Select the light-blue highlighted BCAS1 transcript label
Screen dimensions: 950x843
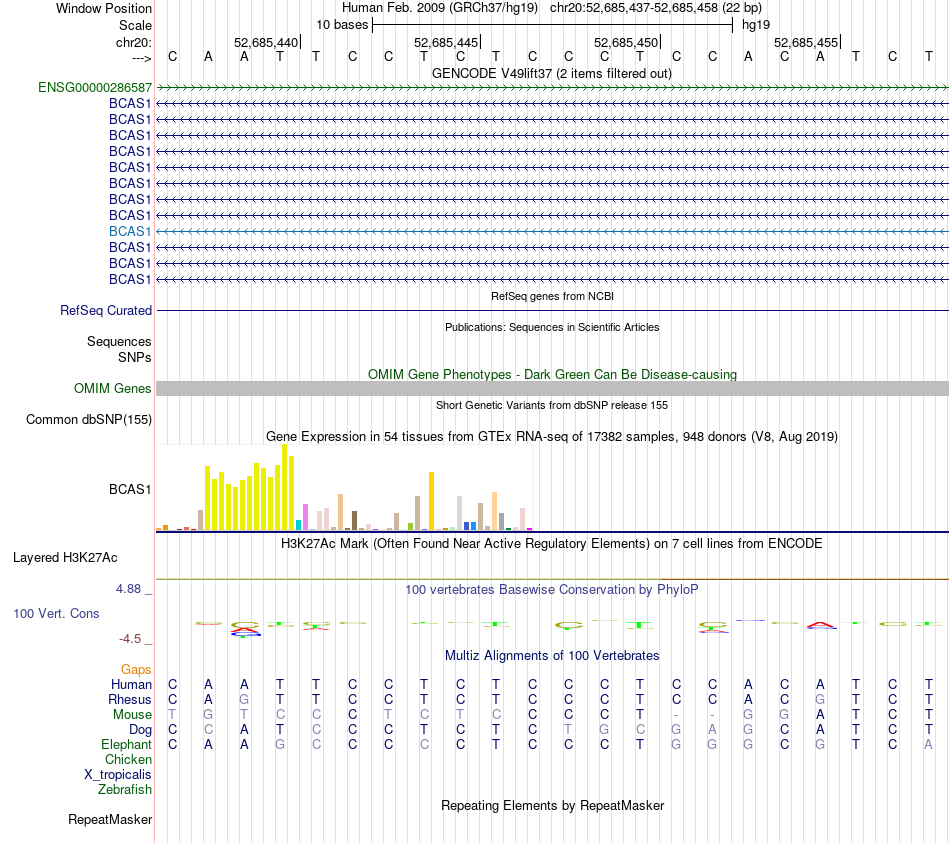pos(130,231)
